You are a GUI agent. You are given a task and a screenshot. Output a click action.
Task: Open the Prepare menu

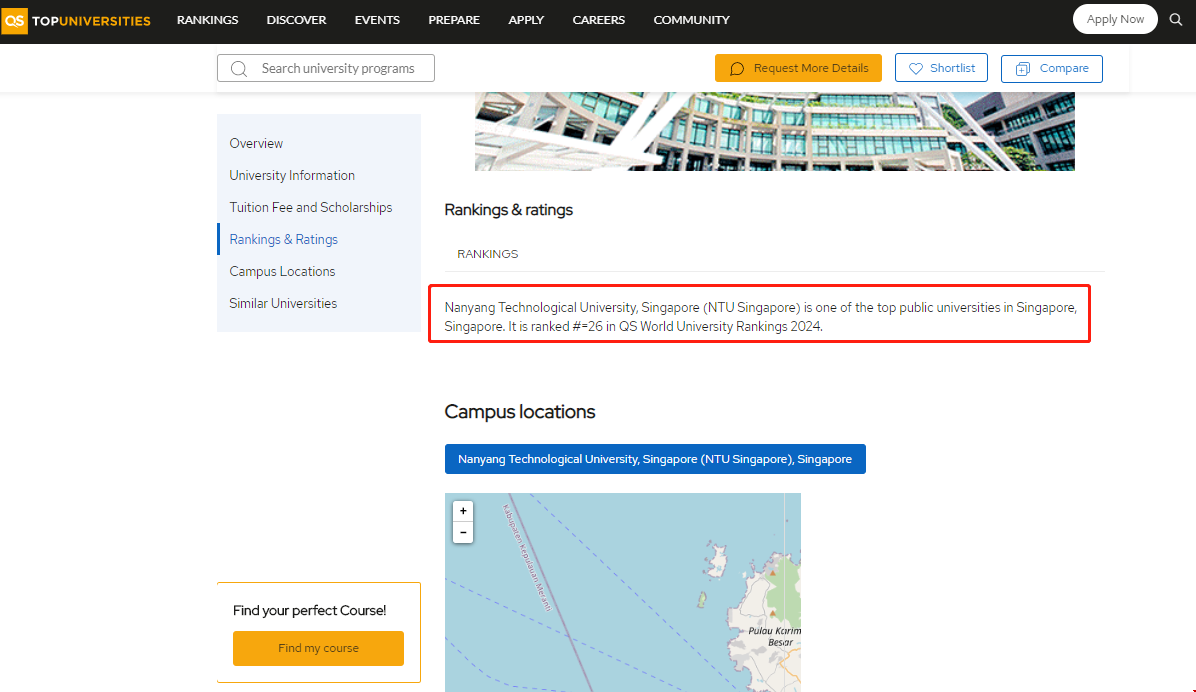(454, 20)
